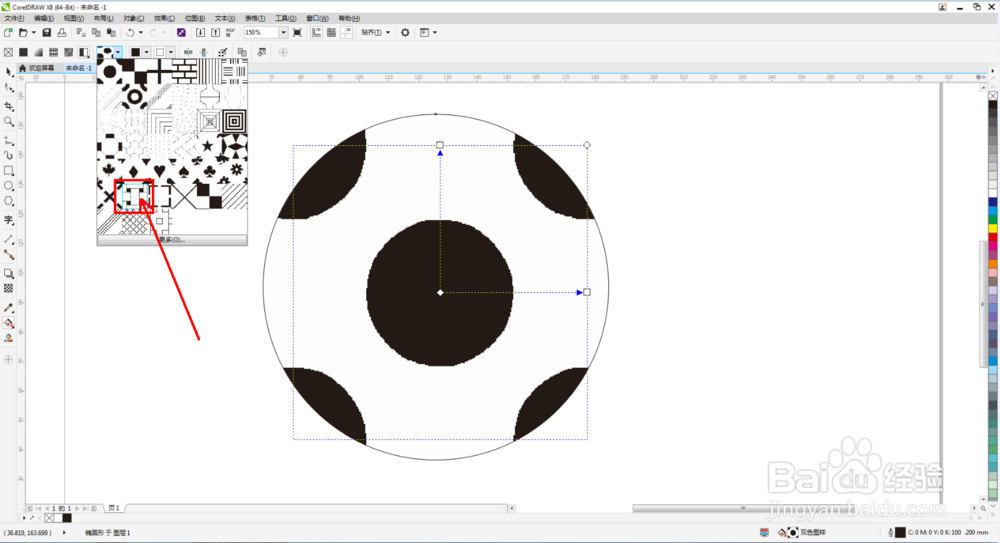
Task: Click the purple search content icon
Action: pos(181,33)
